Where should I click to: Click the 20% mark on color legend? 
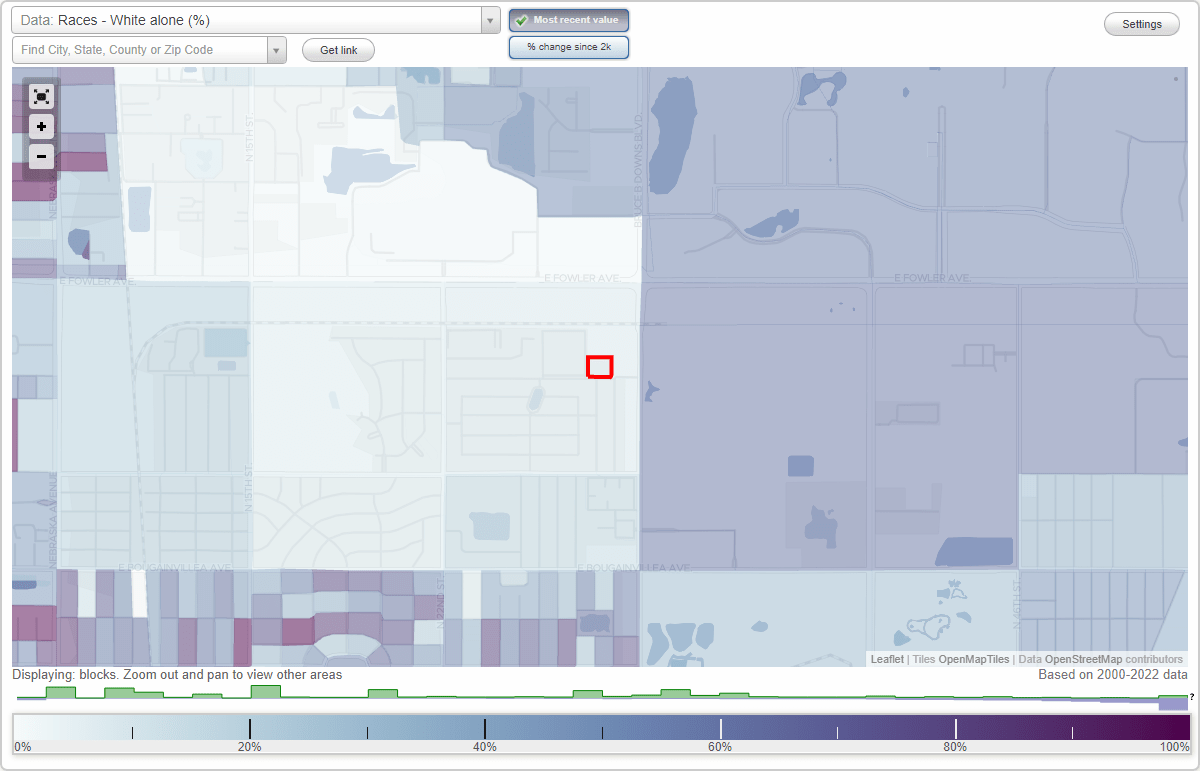(249, 747)
